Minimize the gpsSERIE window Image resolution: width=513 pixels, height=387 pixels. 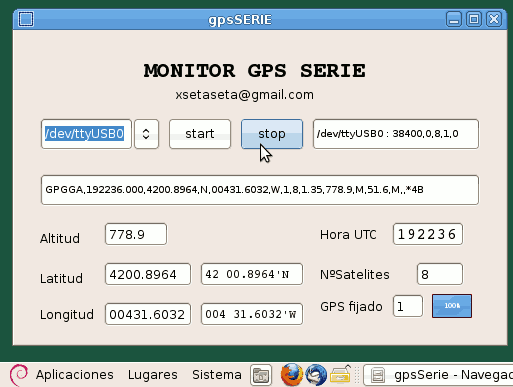coord(454,19)
